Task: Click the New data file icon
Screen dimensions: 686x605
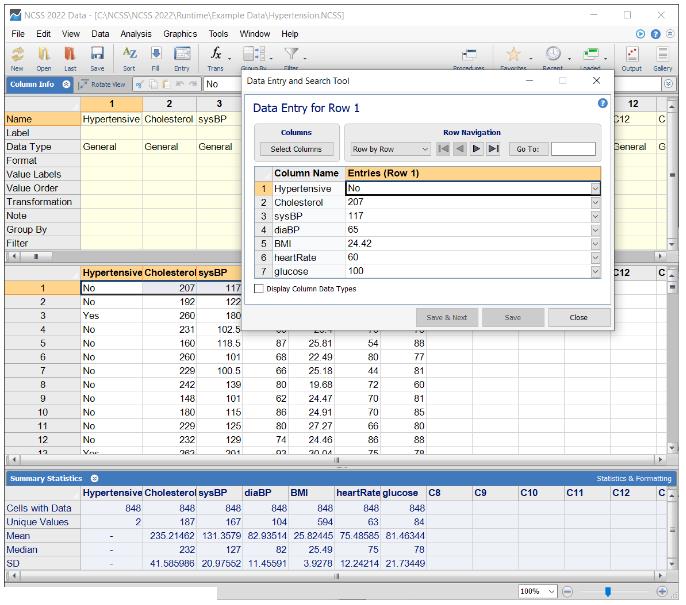Action: tap(17, 55)
